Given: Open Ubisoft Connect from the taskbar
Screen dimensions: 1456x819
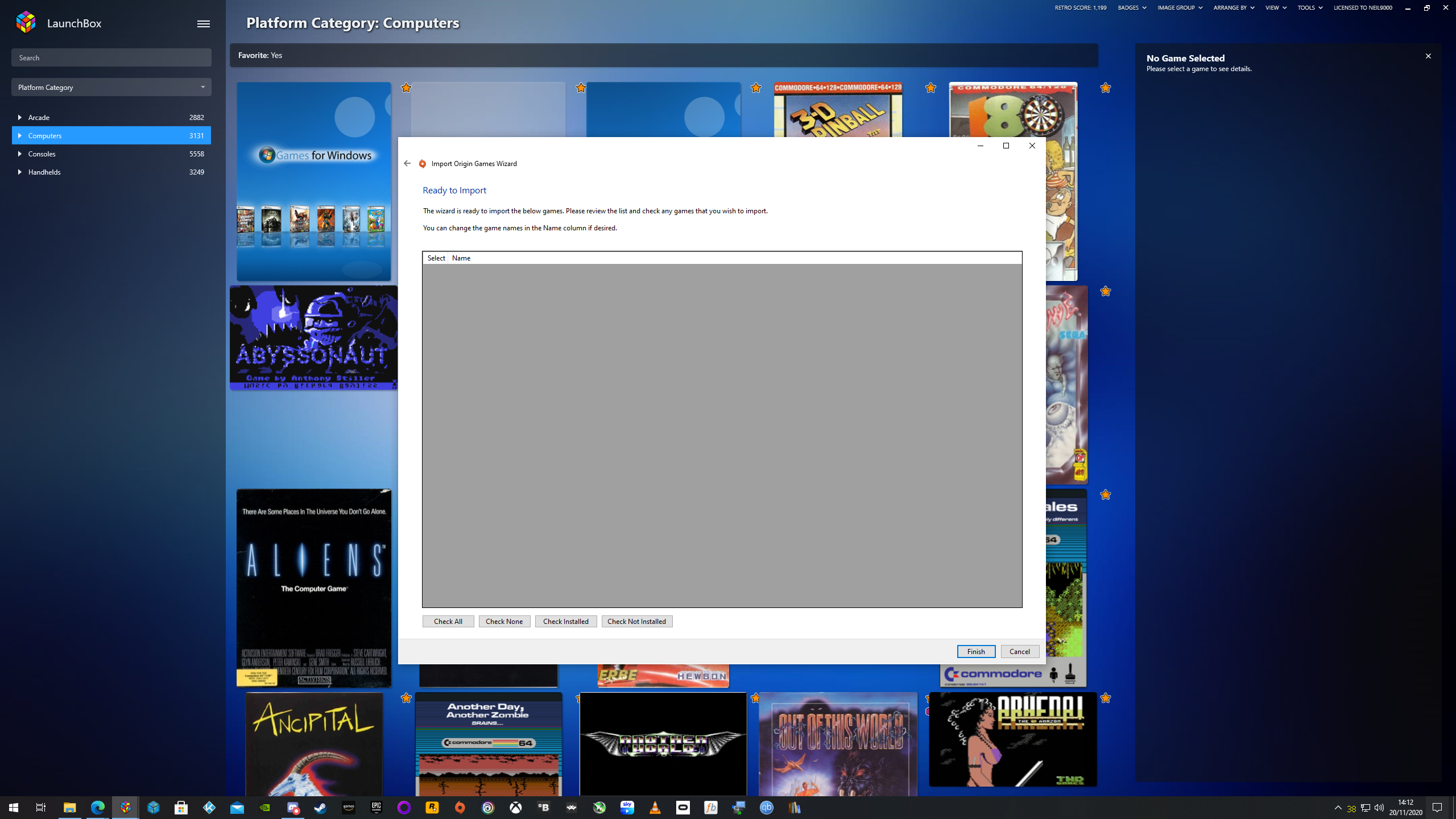Looking at the screenshot, I should (488, 808).
